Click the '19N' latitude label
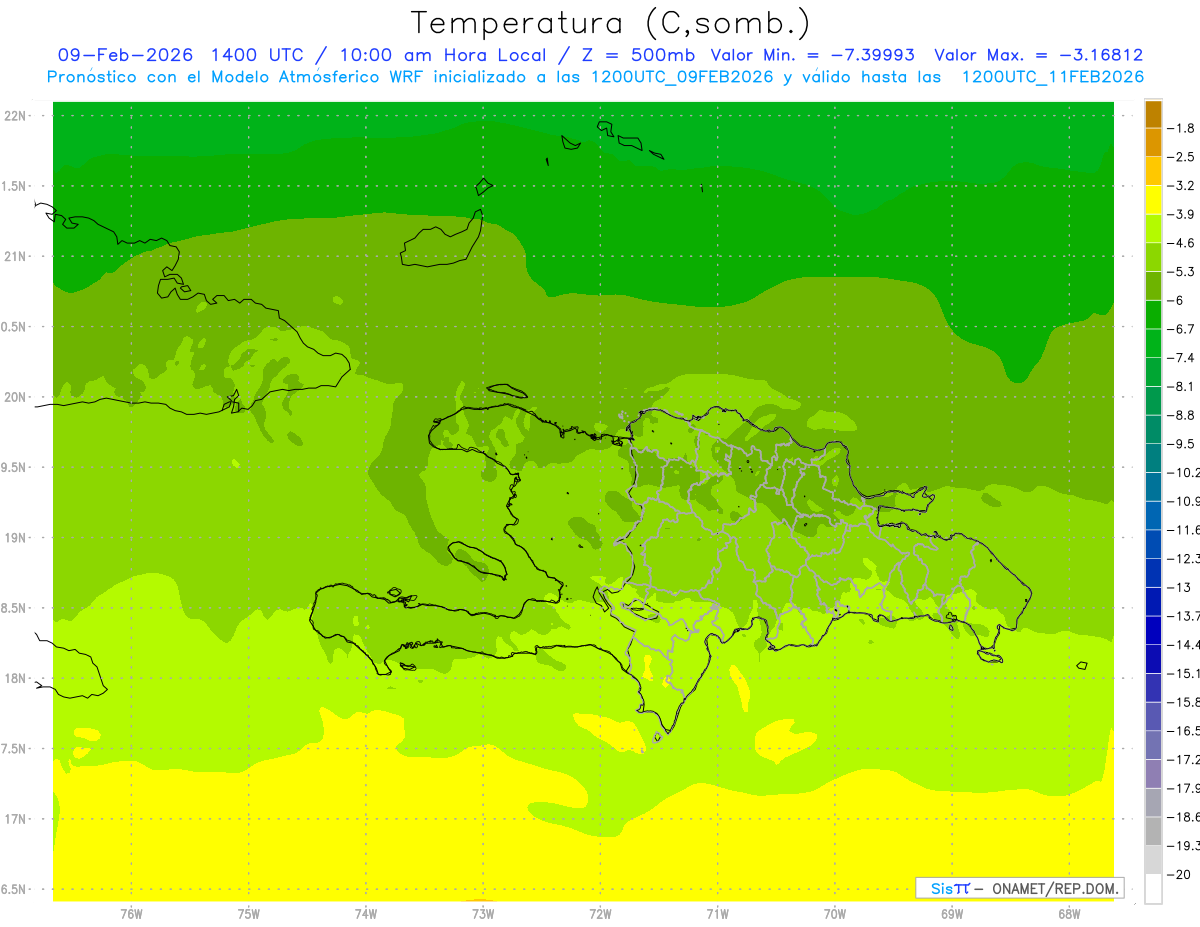The height and width of the screenshot is (927, 1200). pyautogui.click(x=17, y=537)
